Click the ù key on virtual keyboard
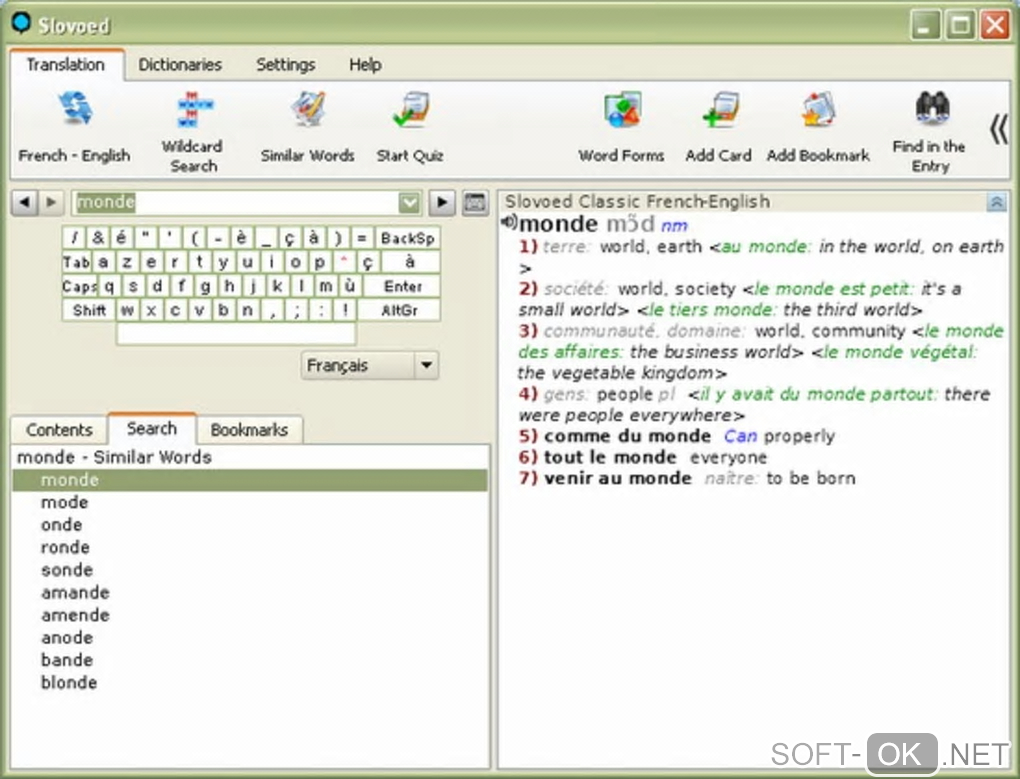 350,286
